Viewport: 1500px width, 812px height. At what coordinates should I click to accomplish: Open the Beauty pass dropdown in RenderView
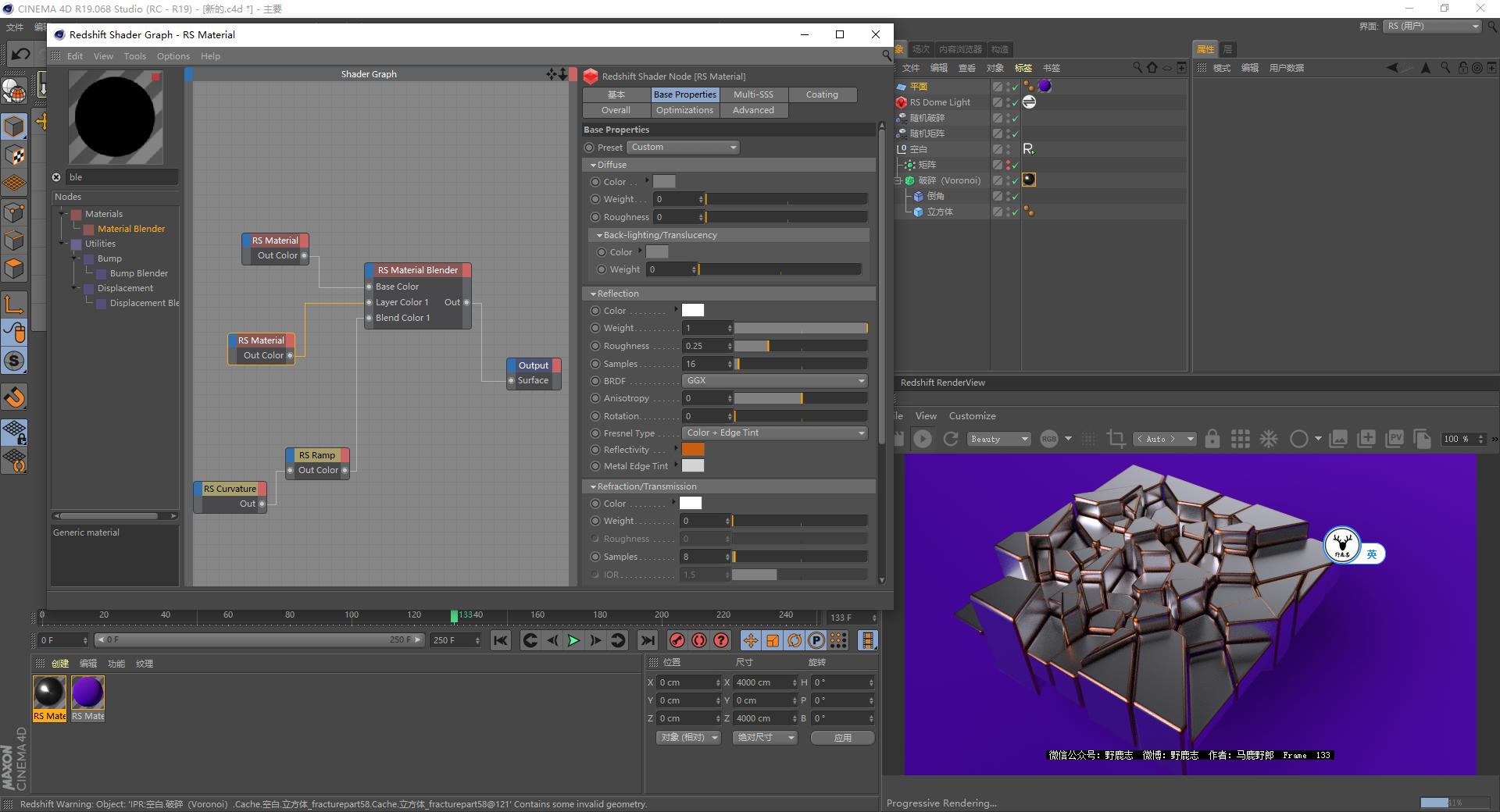coord(998,439)
